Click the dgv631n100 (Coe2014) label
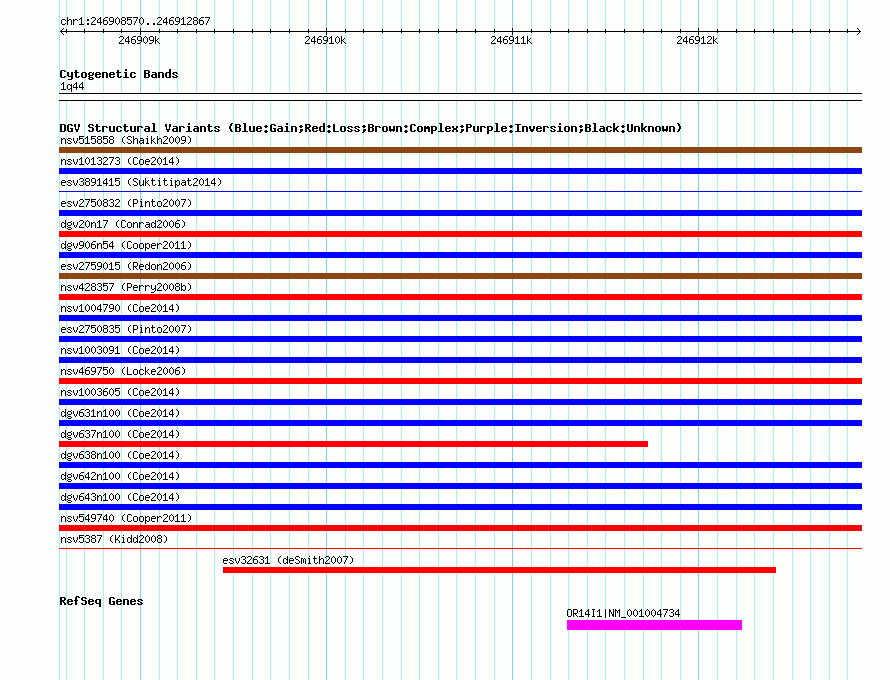The height and width of the screenshot is (680, 890). pyautogui.click(x=120, y=413)
